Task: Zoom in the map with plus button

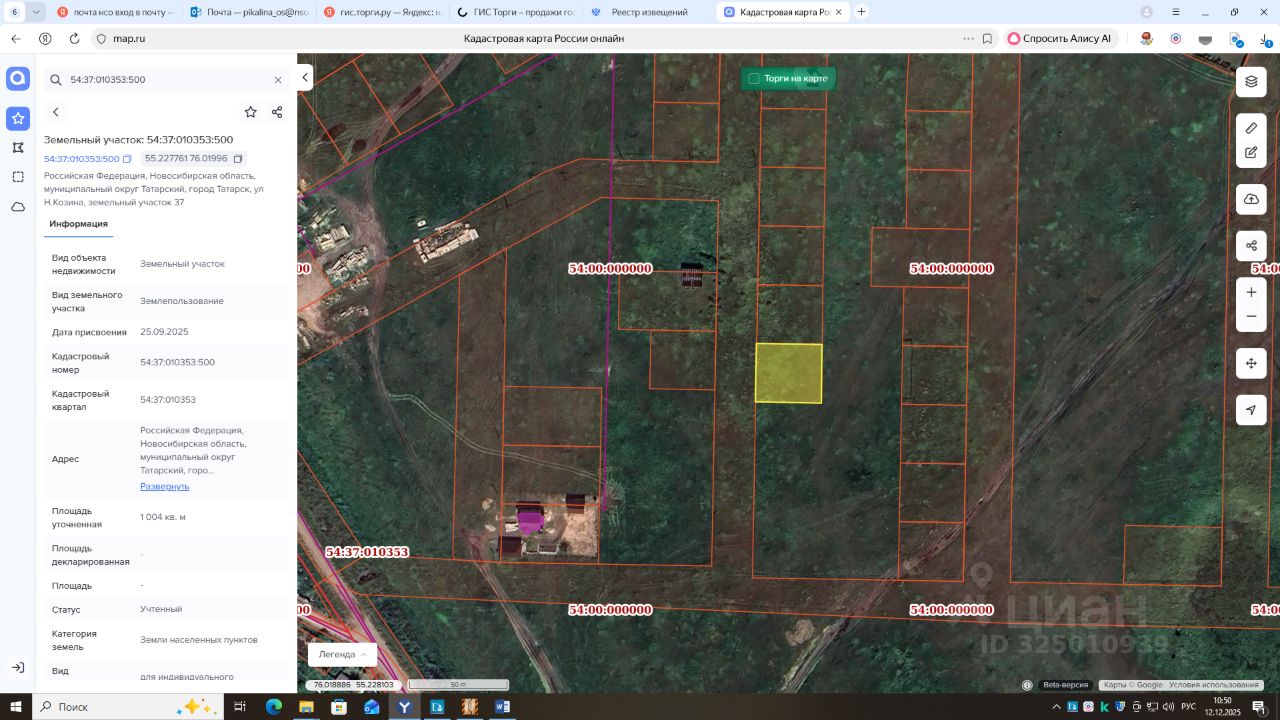Action: [x=1251, y=293]
